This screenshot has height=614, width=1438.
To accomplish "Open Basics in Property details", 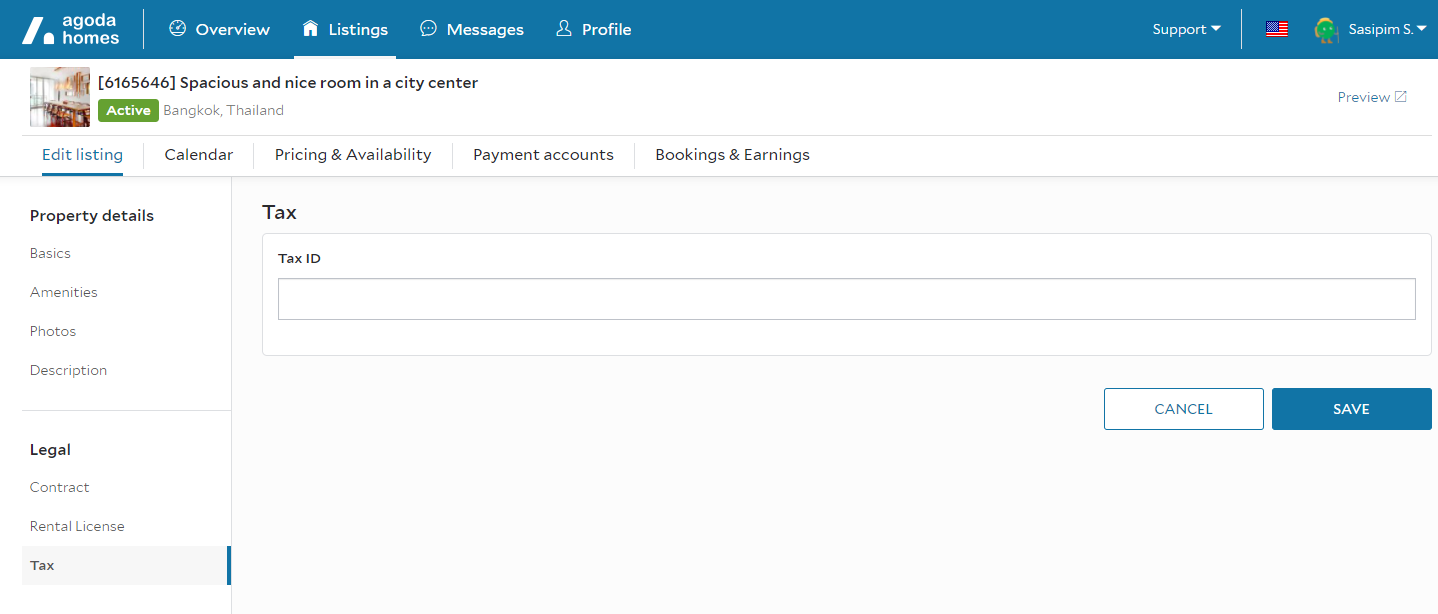I will pos(50,253).
